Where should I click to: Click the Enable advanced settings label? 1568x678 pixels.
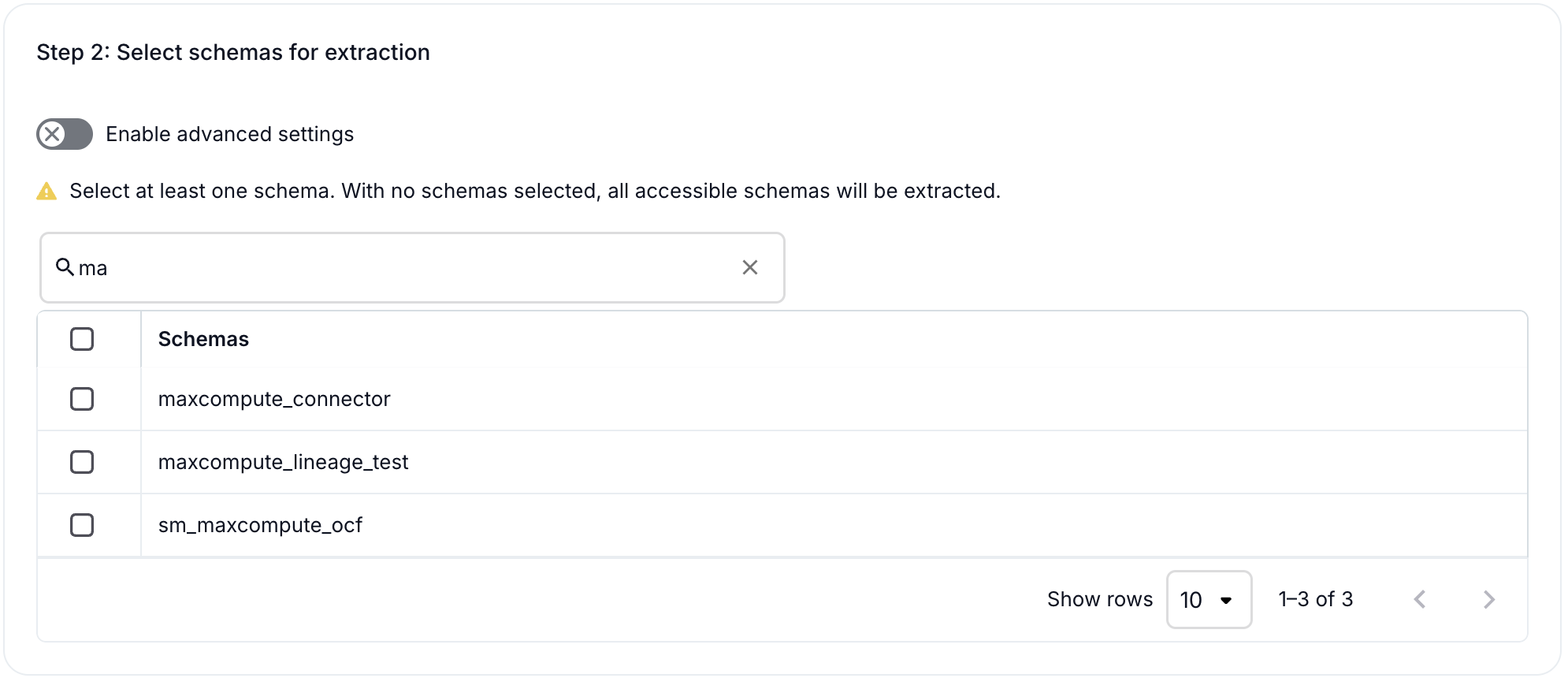click(229, 134)
